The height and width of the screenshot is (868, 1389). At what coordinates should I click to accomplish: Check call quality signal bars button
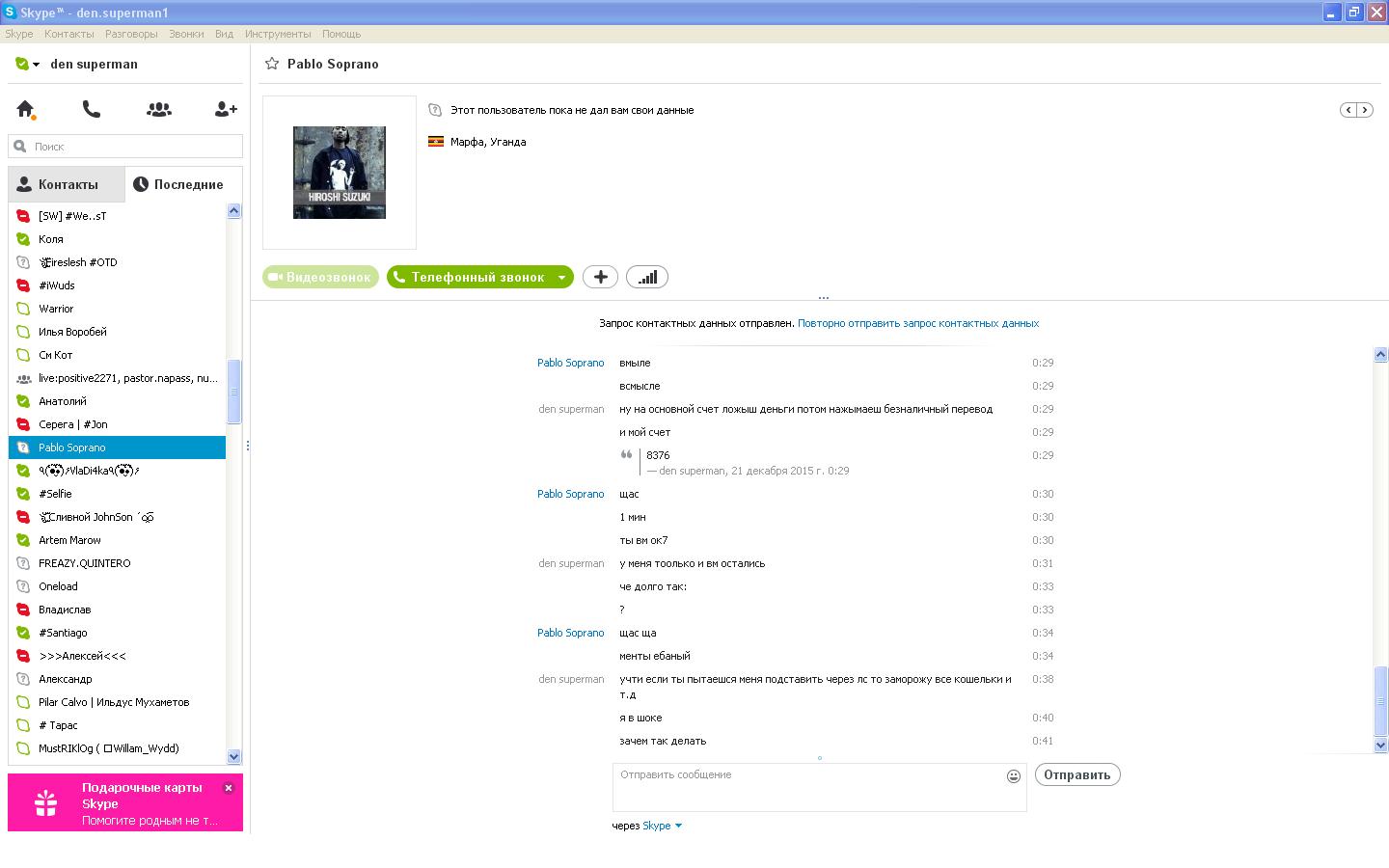(x=647, y=278)
